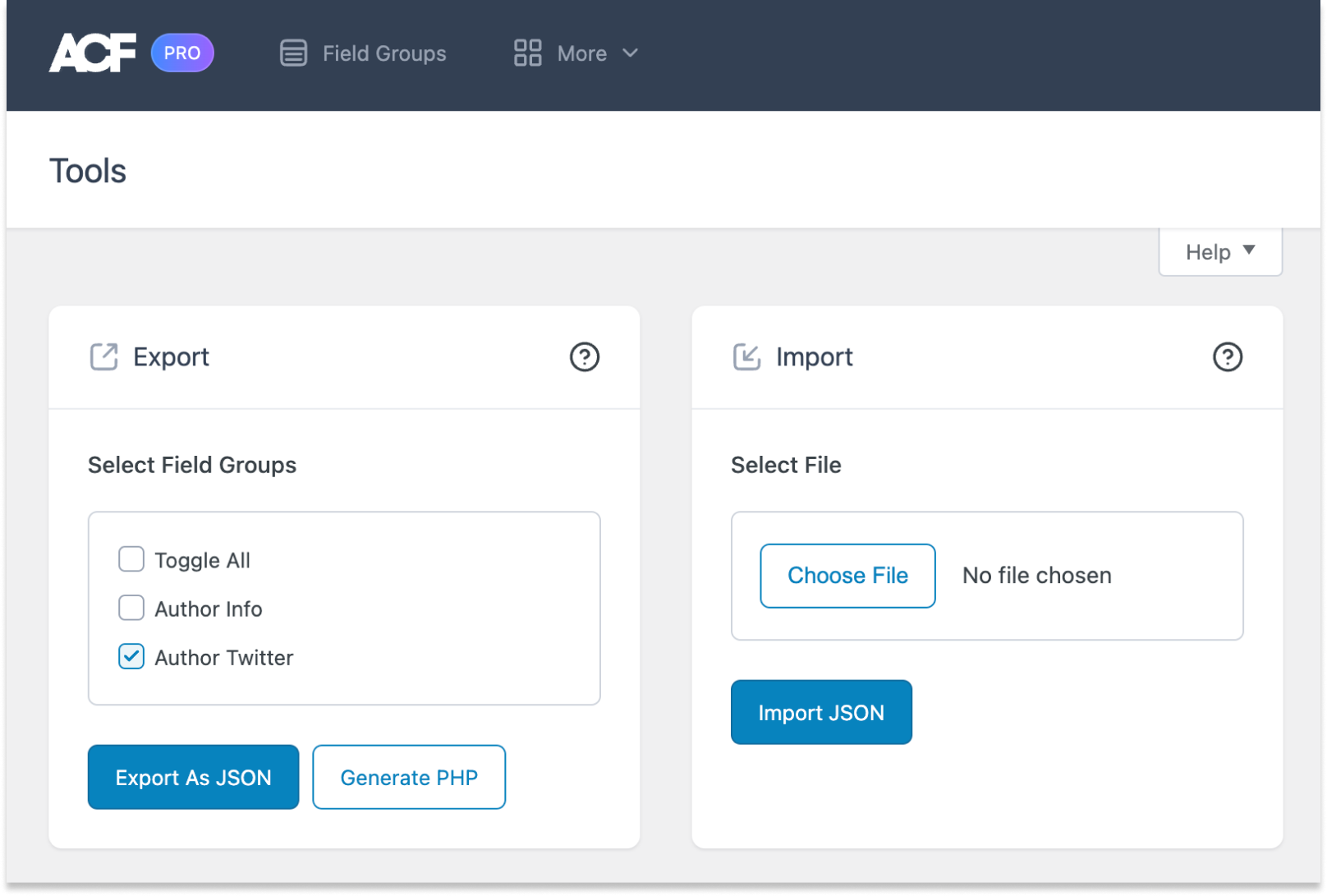
Task: Click the More grid icon
Action: click(527, 53)
